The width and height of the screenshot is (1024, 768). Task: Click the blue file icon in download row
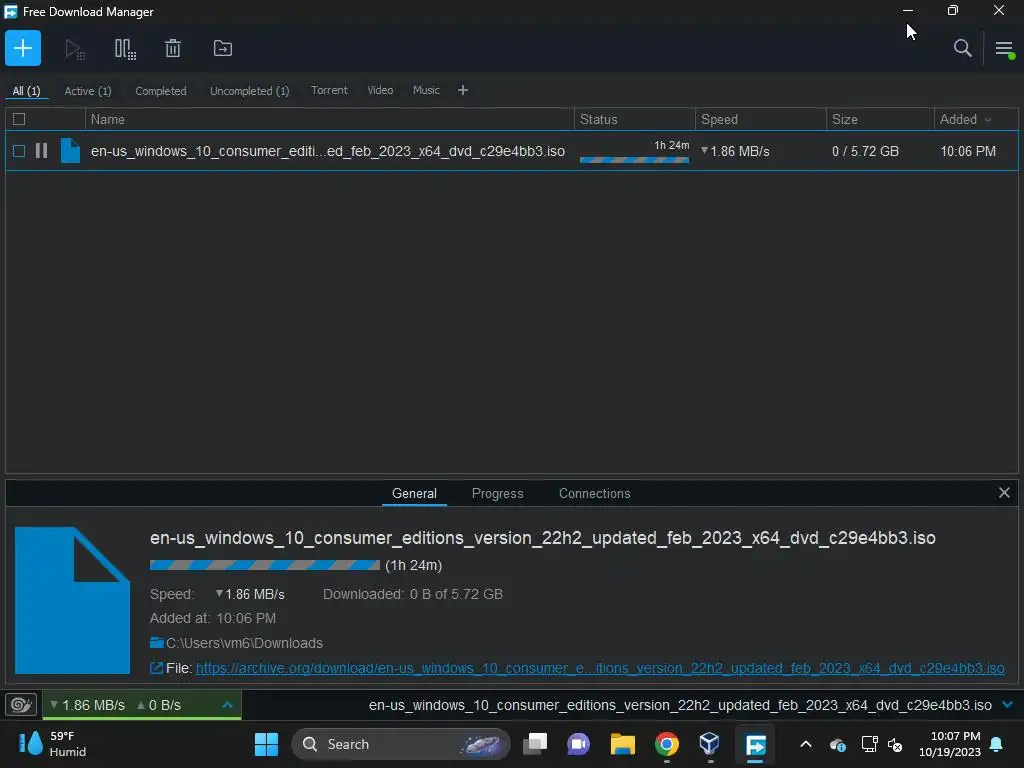(x=70, y=151)
